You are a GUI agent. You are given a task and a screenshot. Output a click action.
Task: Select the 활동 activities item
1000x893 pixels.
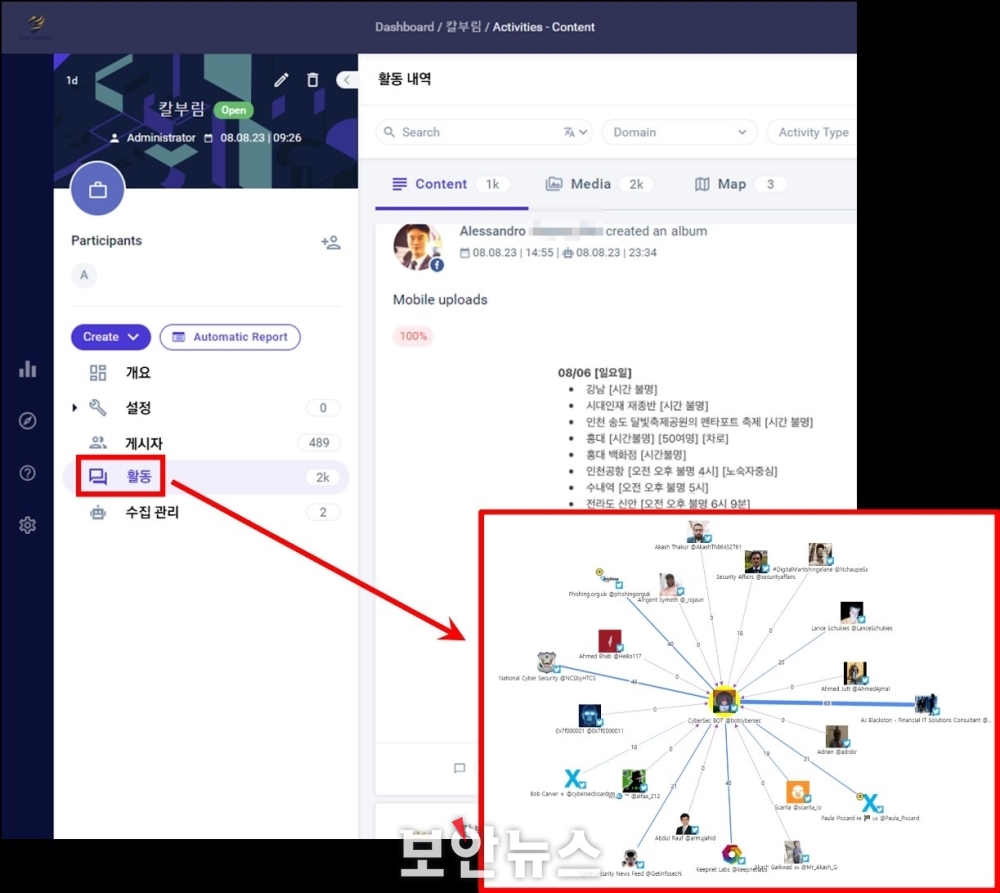coord(205,476)
